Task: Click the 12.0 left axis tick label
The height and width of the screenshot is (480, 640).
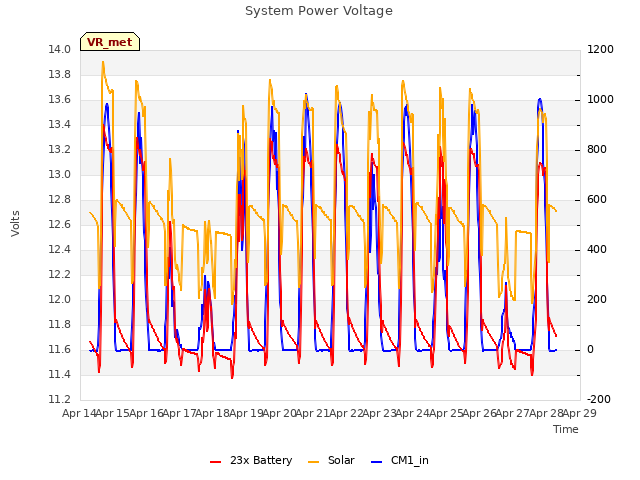Action: 60,300
